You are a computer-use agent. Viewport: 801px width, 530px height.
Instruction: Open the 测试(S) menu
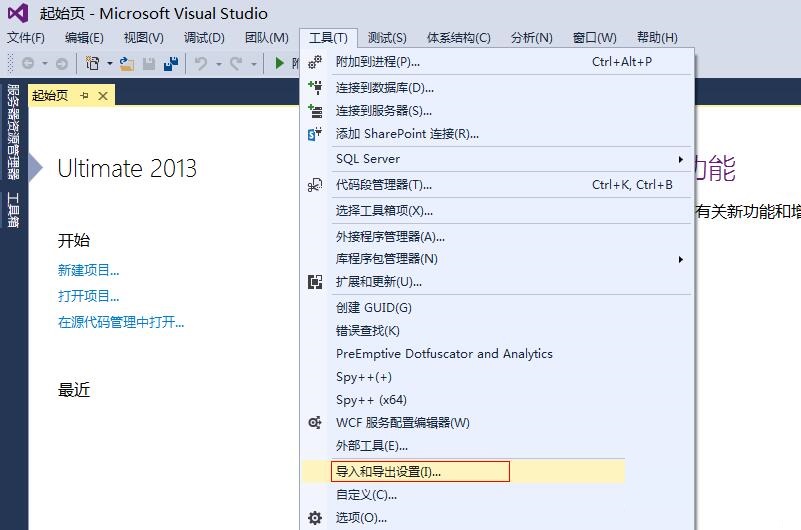(387, 38)
